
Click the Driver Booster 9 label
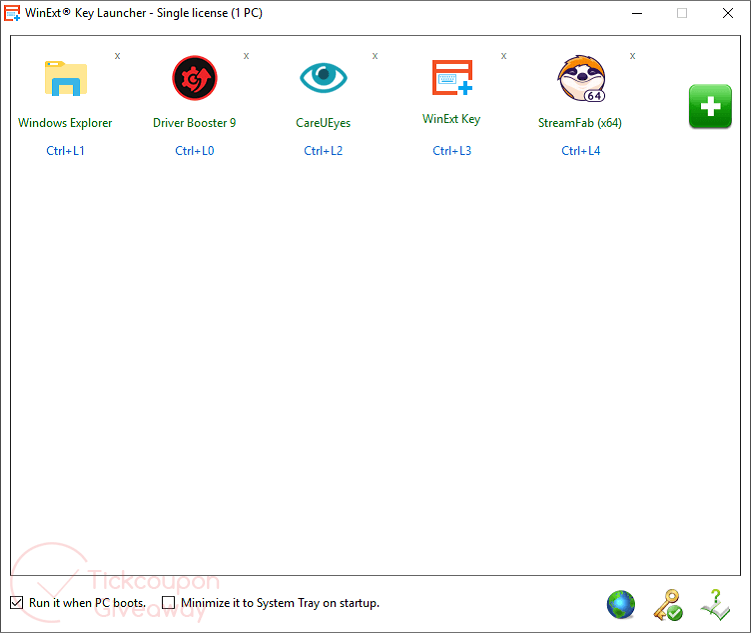pyautogui.click(x=194, y=123)
